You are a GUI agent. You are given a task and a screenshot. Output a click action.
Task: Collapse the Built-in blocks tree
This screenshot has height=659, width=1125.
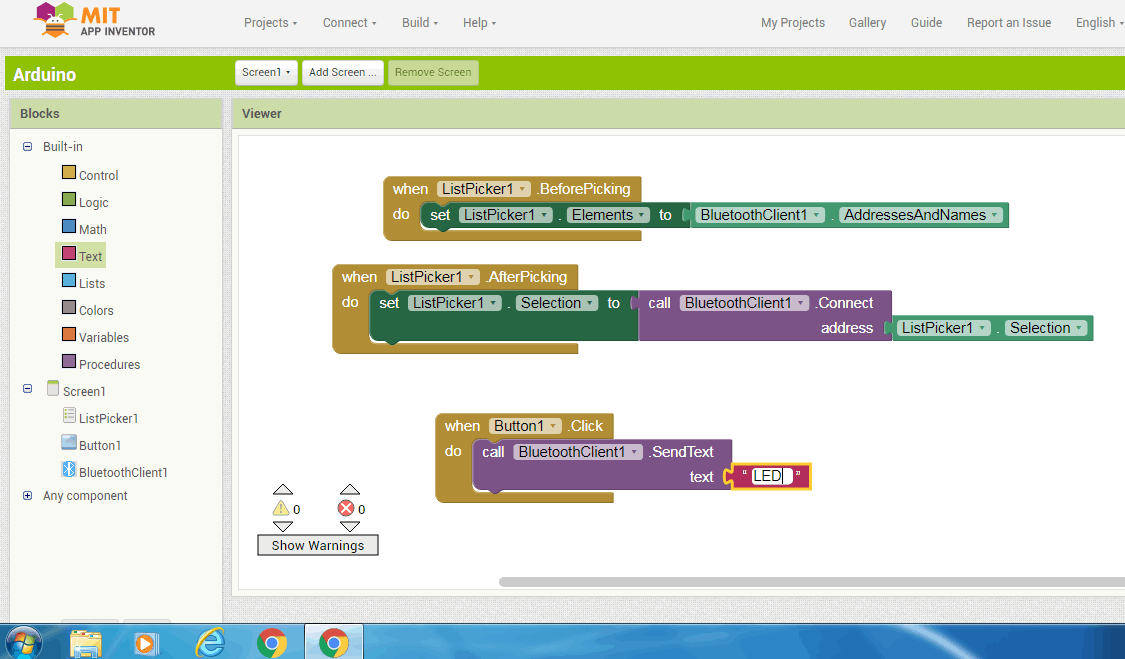(27, 146)
